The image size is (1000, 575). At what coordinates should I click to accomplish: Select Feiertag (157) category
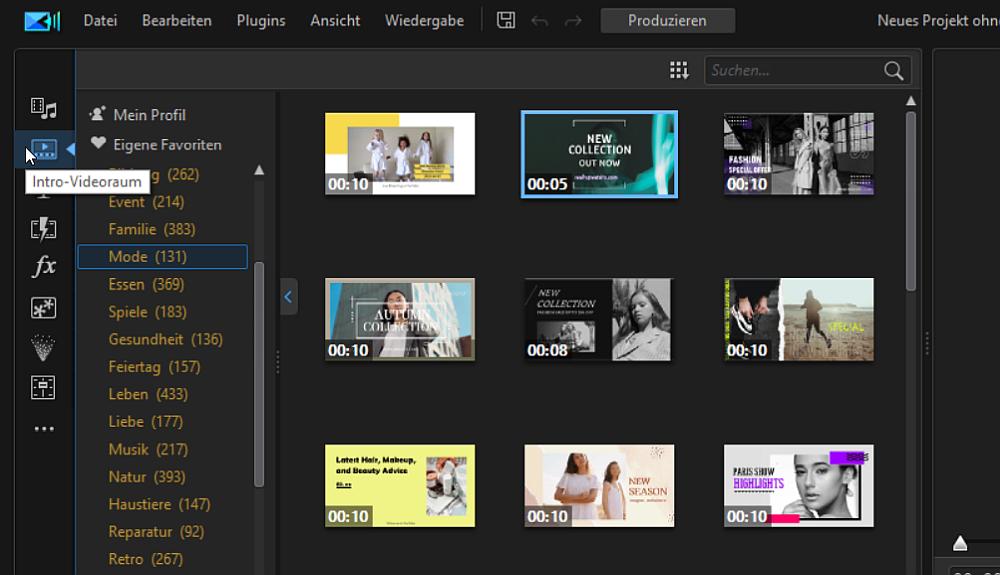pyautogui.click(x=154, y=367)
